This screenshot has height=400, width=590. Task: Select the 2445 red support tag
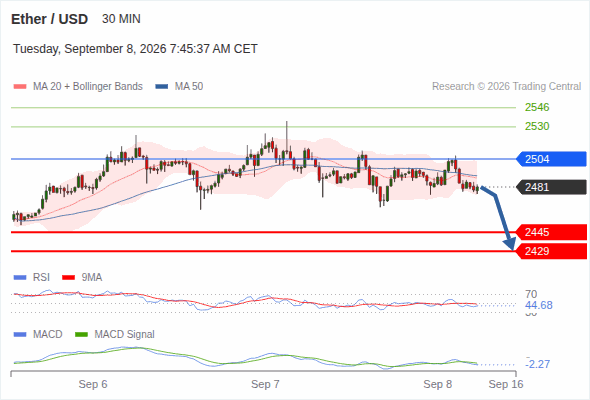551,232
